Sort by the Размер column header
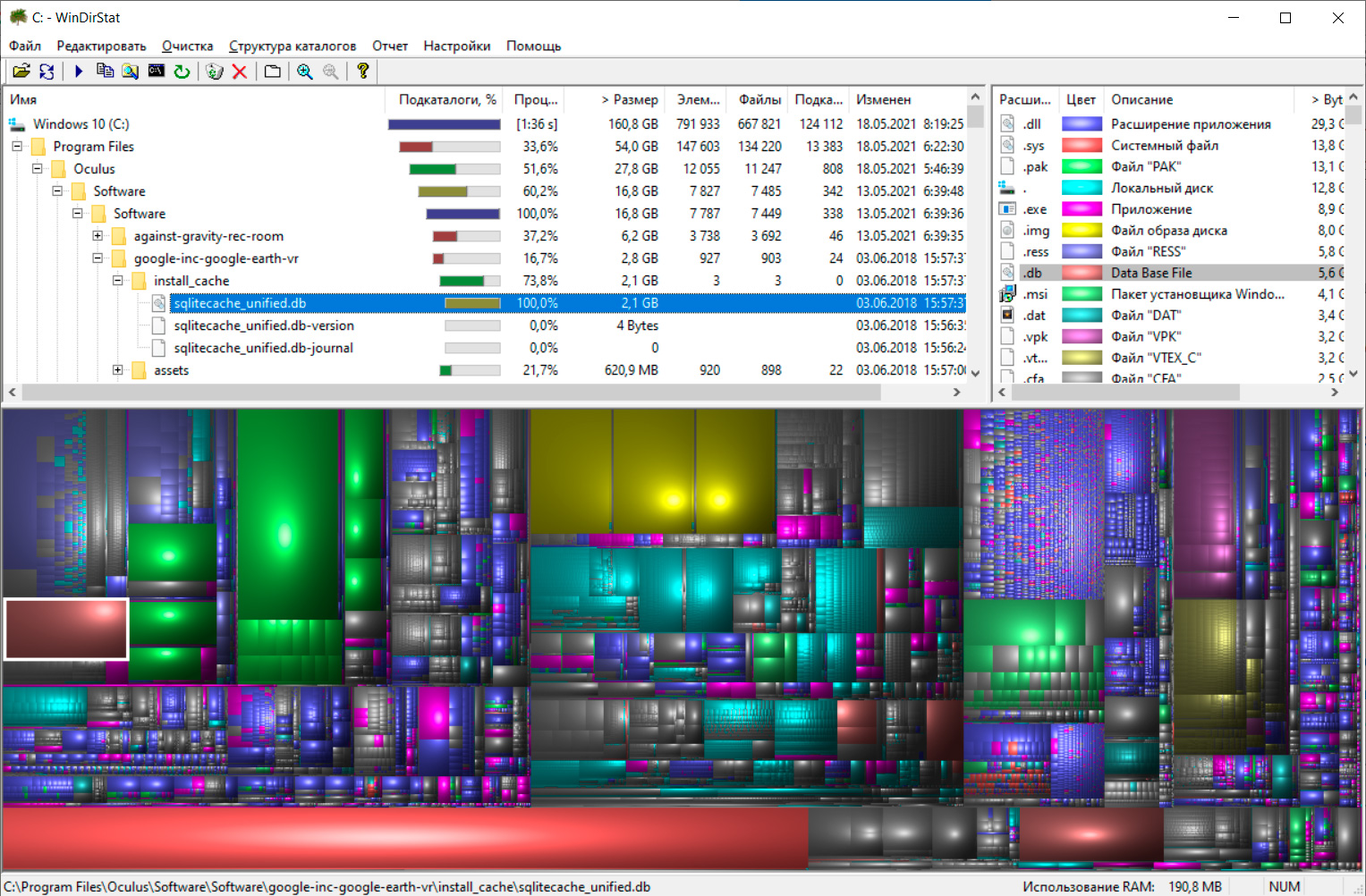 click(631, 99)
